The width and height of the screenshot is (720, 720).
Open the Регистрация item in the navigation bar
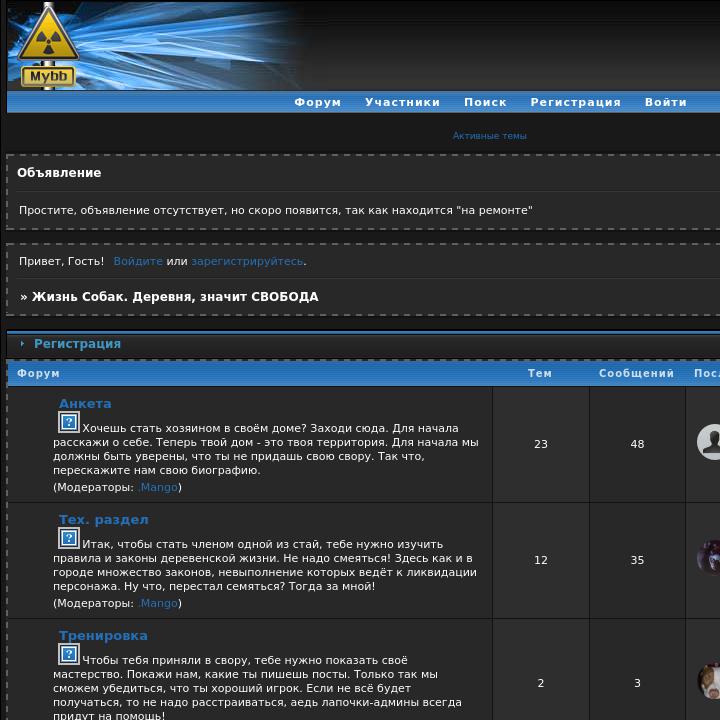pos(576,102)
